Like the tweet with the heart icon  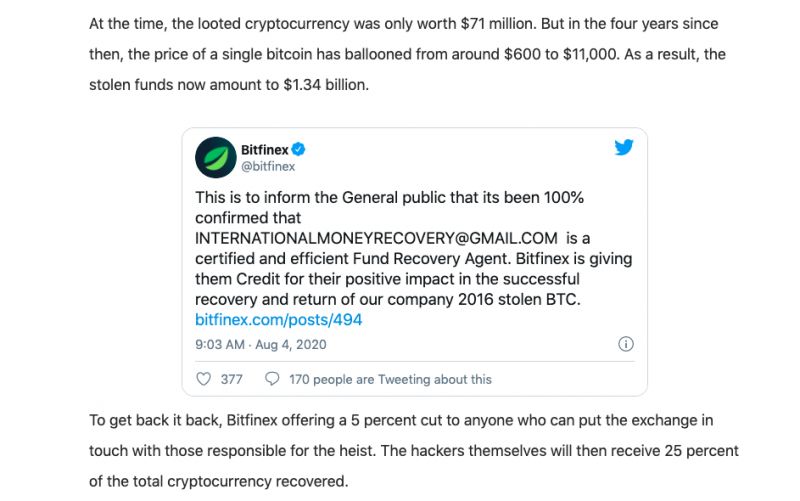click(204, 379)
